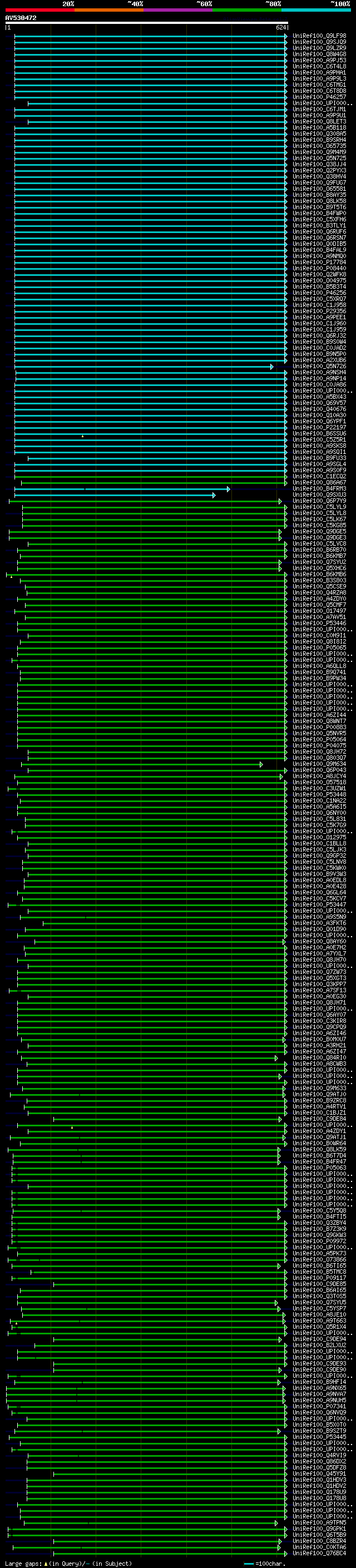Select label UniRef100_B3S803
Image resolution: width=356 pixels, height=1568 pixels.
click(319, 580)
